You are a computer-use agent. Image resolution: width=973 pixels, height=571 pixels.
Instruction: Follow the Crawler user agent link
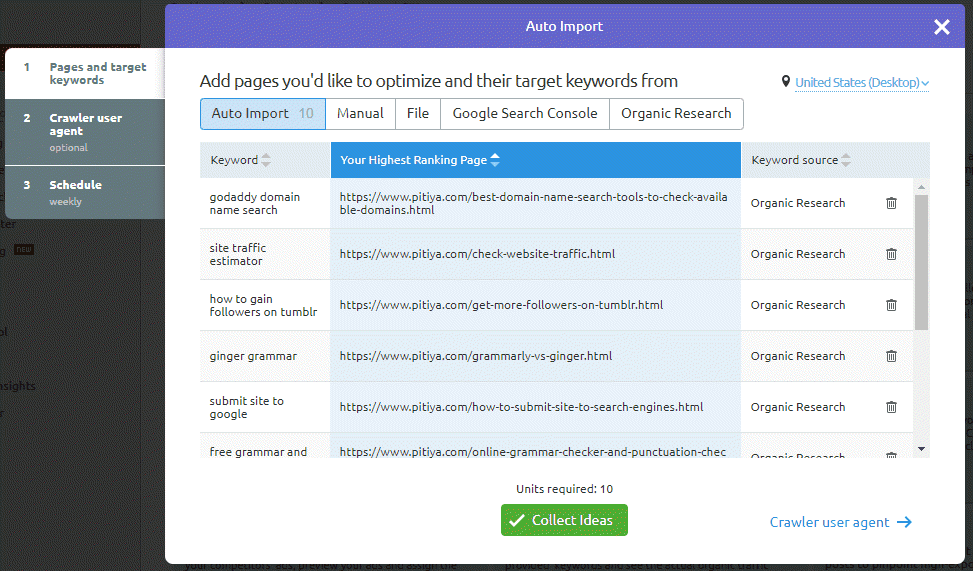pos(840,522)
